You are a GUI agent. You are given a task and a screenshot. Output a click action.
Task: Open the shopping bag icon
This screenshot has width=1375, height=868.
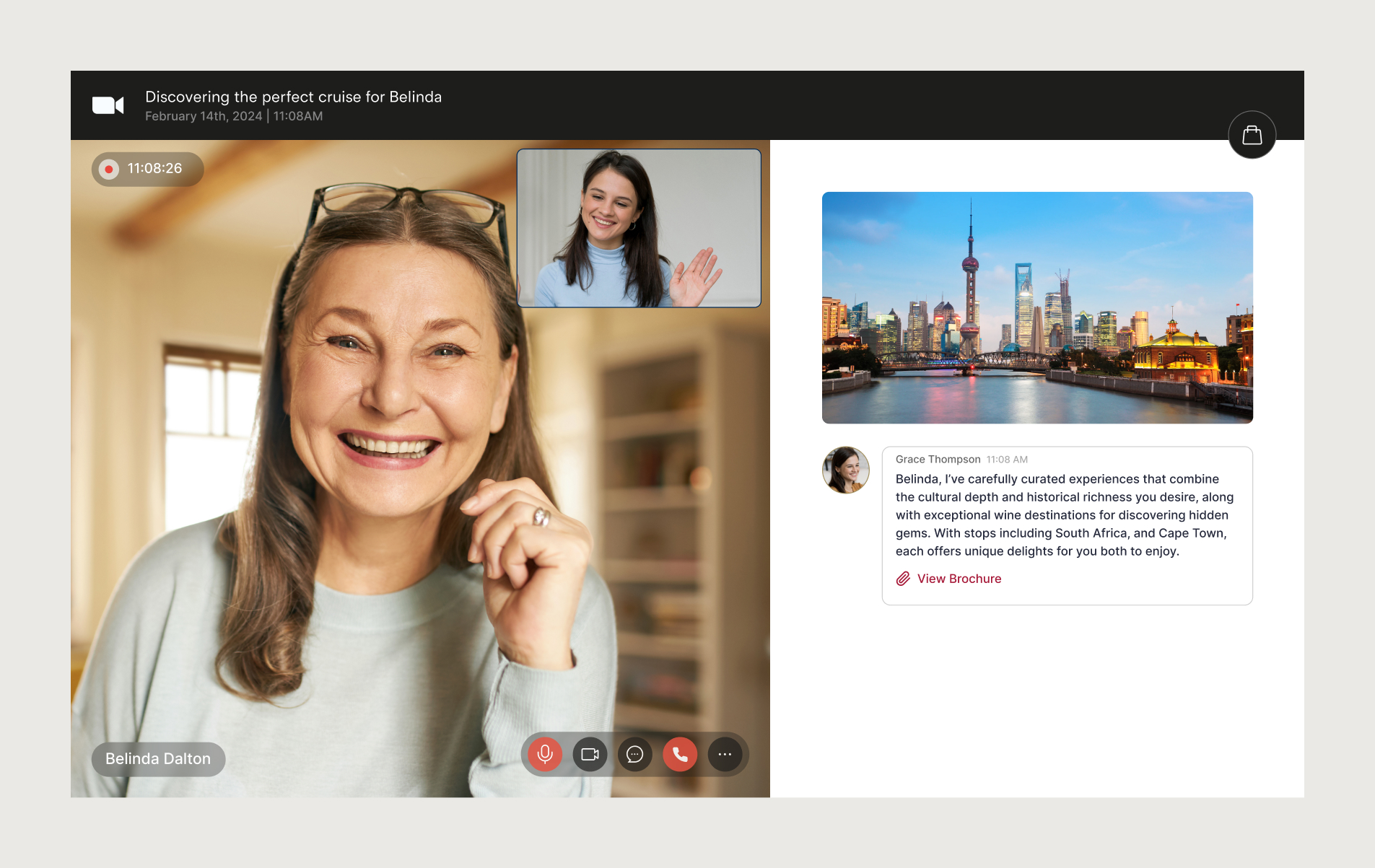1252,135
